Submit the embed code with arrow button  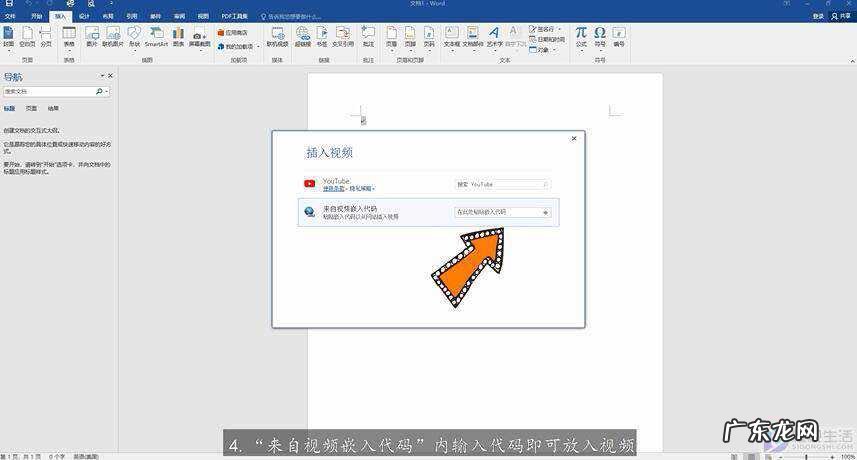(x=545, y=213)
